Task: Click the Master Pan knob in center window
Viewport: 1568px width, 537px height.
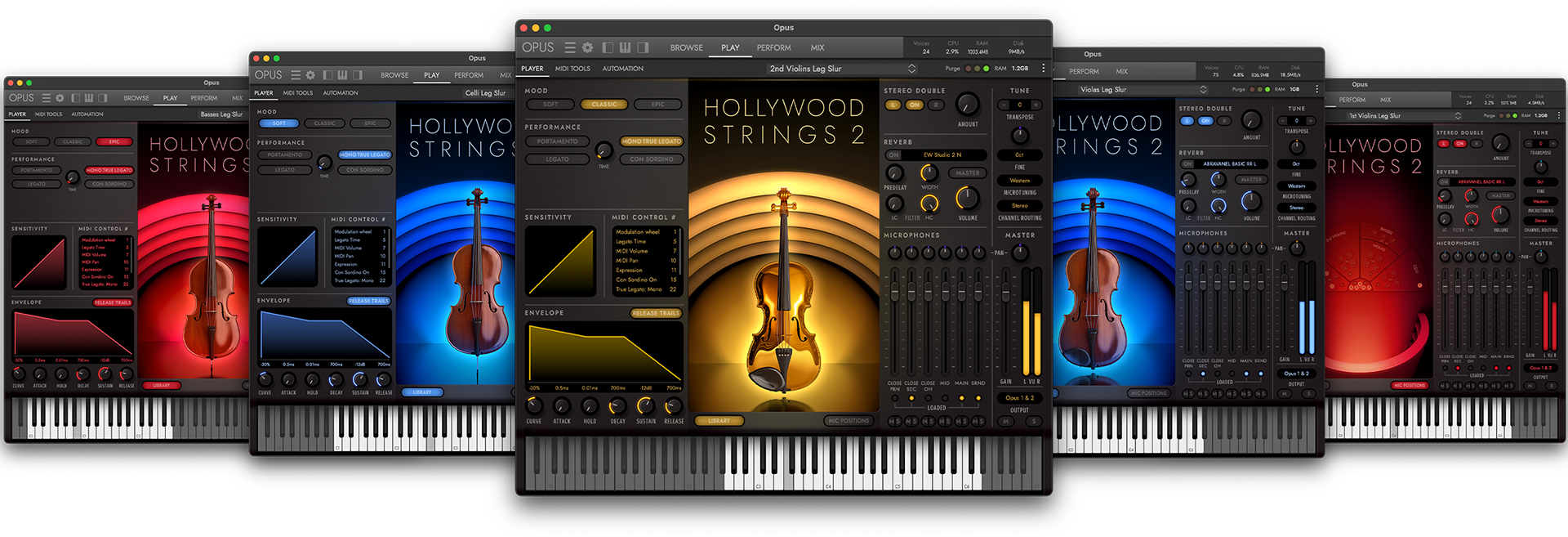Action: (x=1020, y=253)
